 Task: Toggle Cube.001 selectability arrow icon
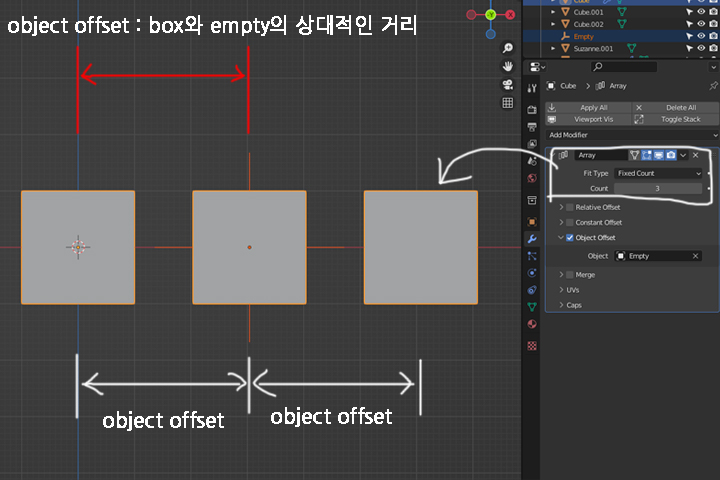tap(689, 12)
